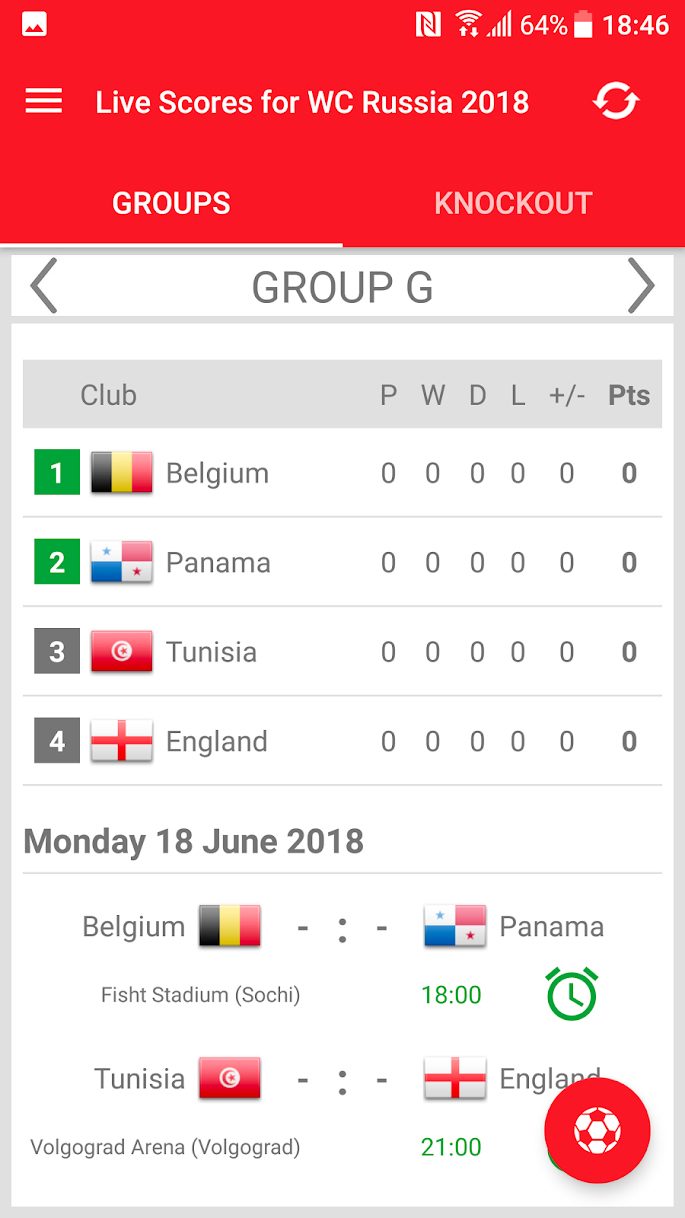This screenshot has width=685, height=1218.
Task: Tap the notification icon in top-left corner
Action: (x=32, y=22)
